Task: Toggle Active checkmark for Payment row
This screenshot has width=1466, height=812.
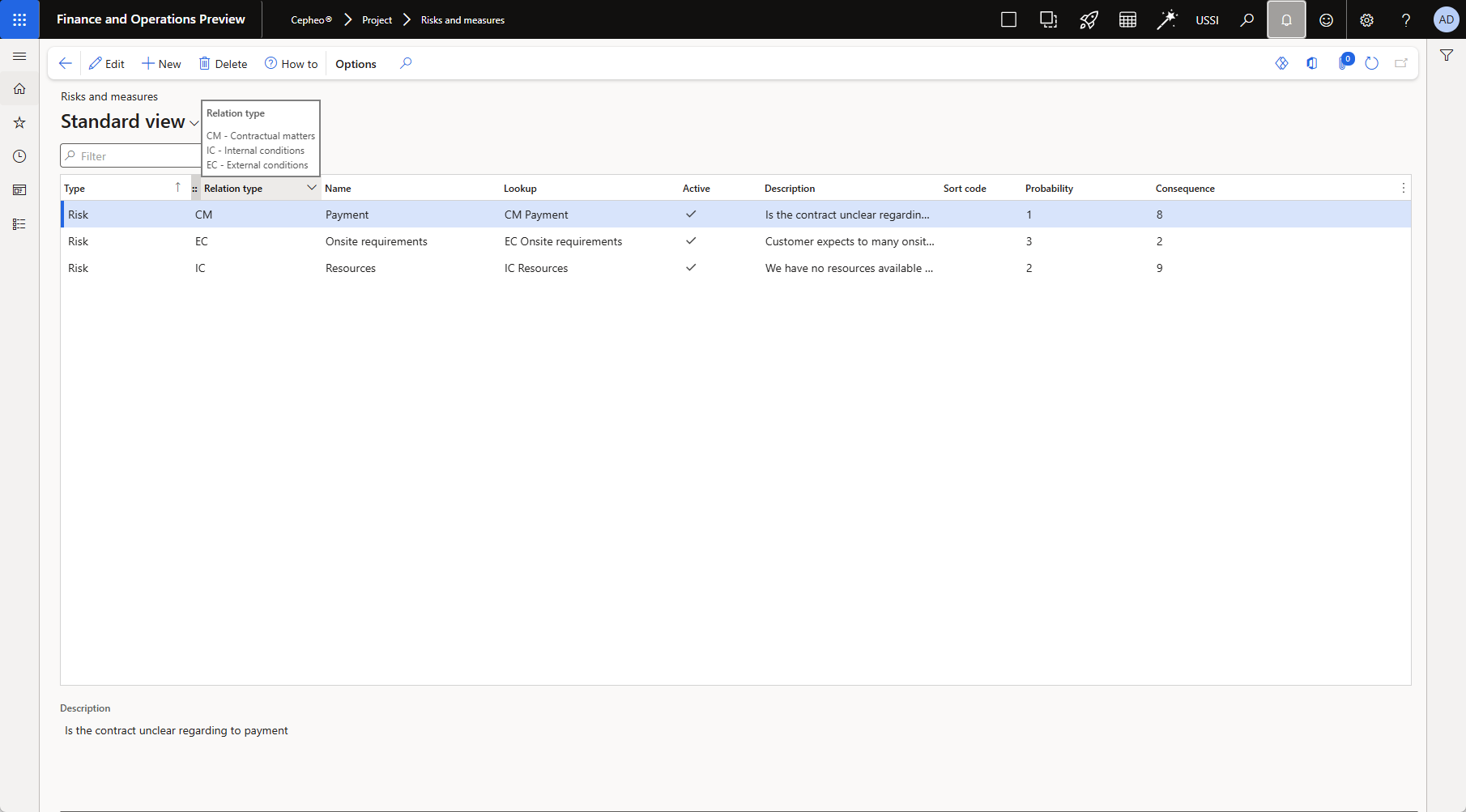Action: [x=691, y=215]
